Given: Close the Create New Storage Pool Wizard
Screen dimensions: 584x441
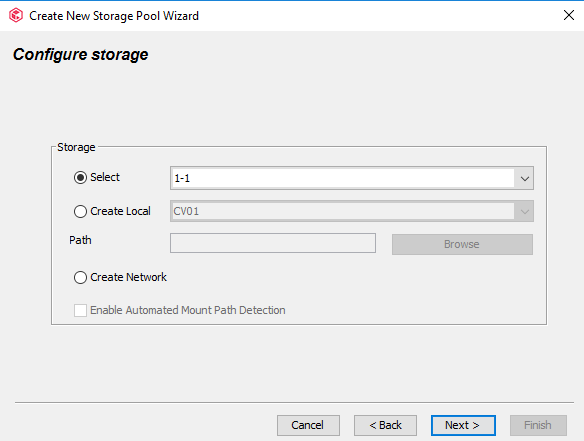Looking at the screenshot, I should click(x=568, y=15).
